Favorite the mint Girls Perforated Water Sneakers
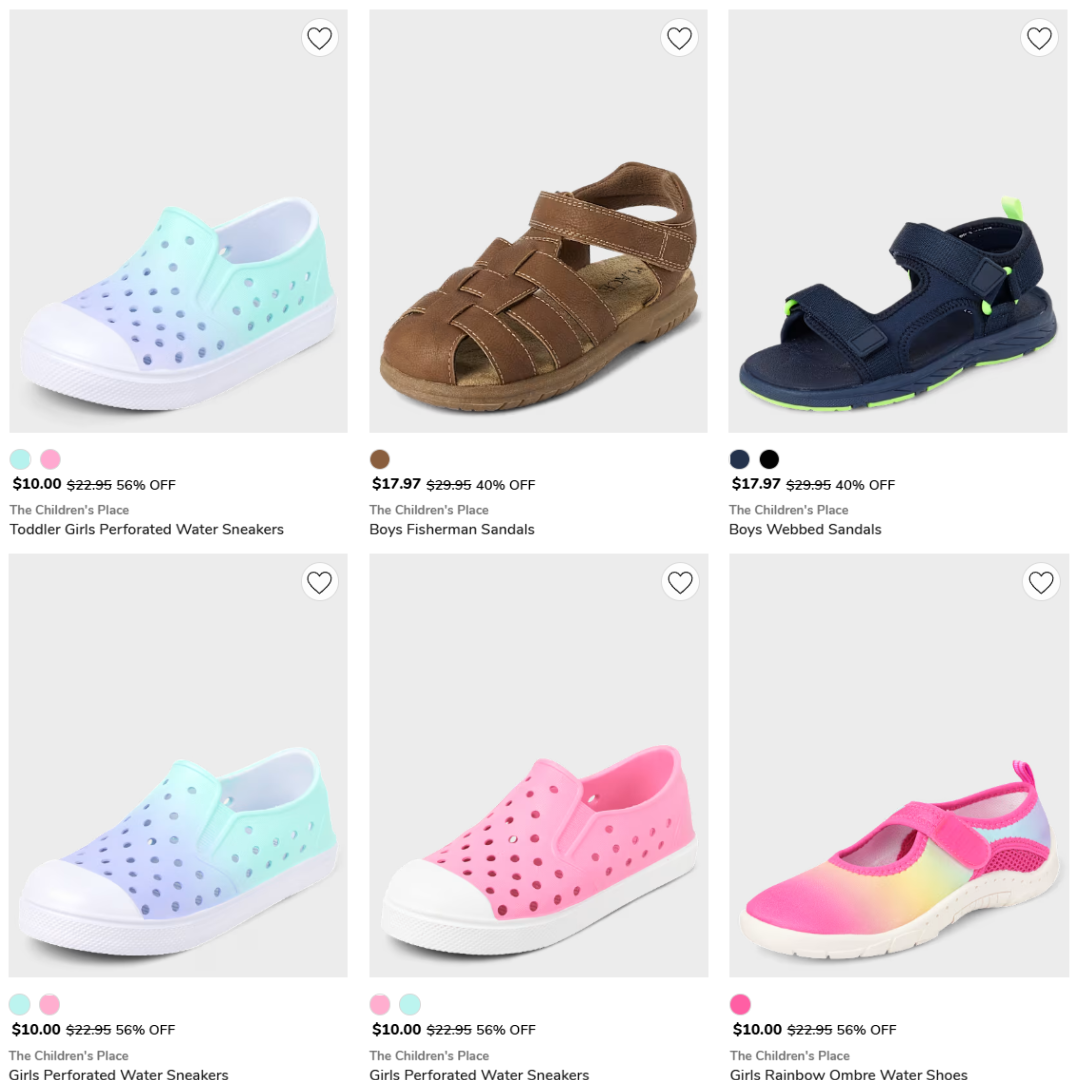 pos(320,583)
